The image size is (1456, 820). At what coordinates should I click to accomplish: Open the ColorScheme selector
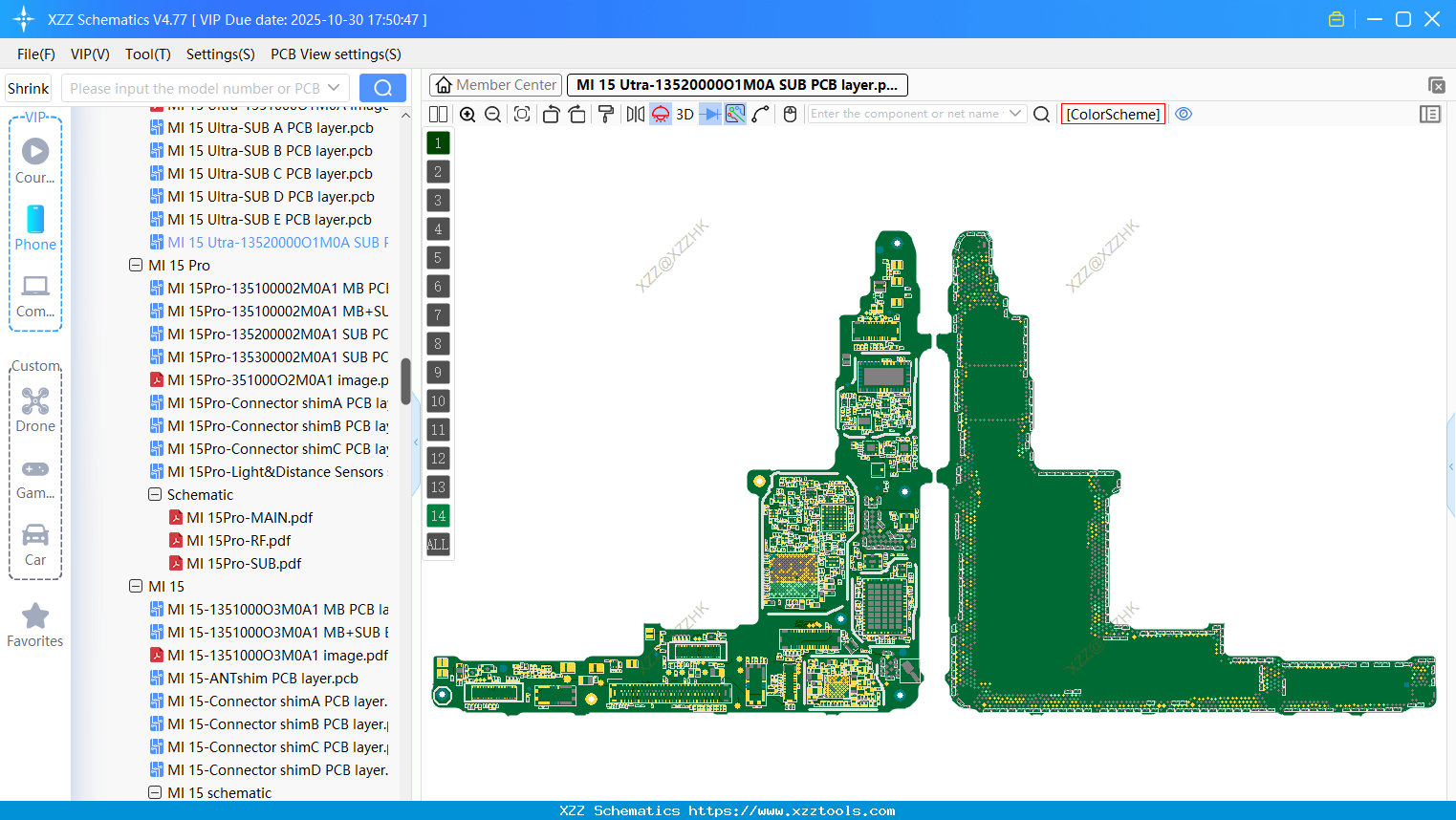(x=1112, y=114)
